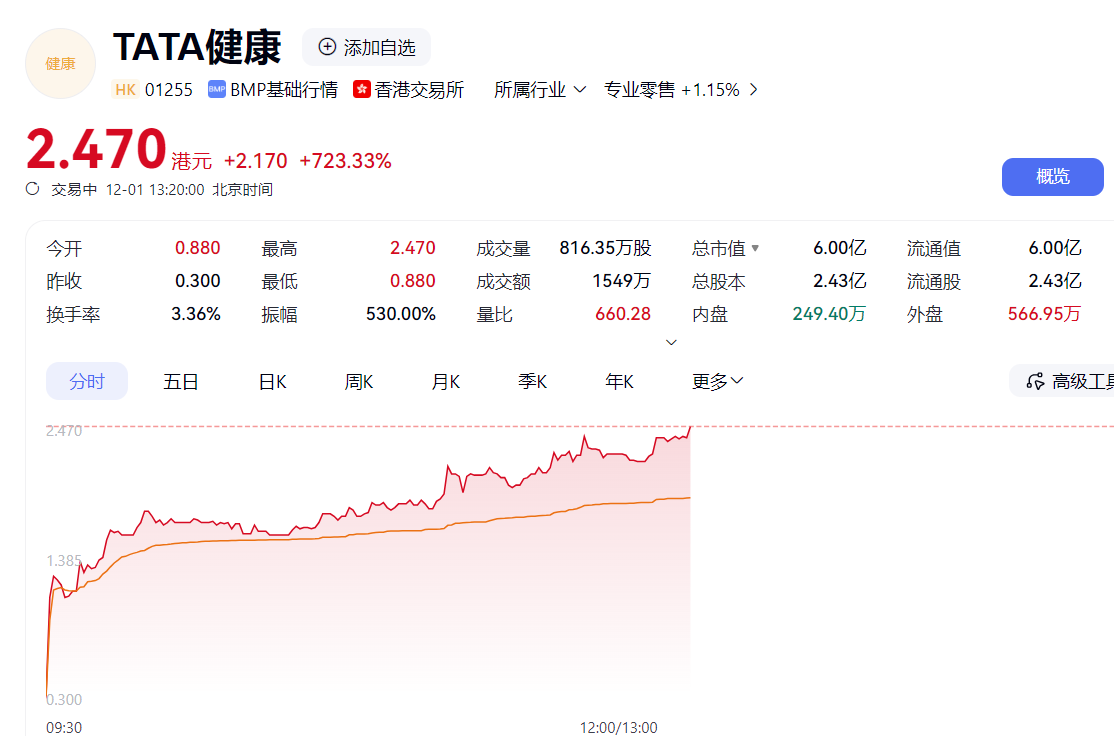Click the 健康 round stock logo
Viewport: 1114px width, 736px height.
(60, 64)
